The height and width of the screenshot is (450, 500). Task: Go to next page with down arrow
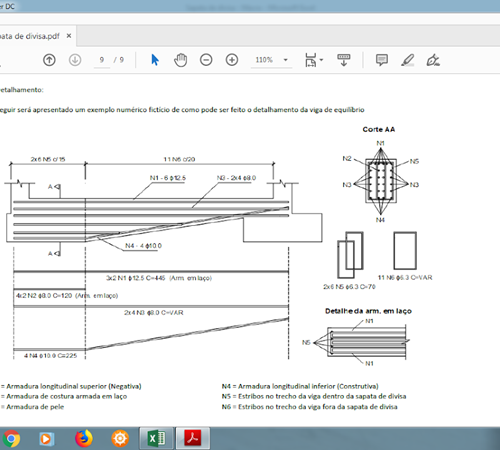click(x=75, y=60)
